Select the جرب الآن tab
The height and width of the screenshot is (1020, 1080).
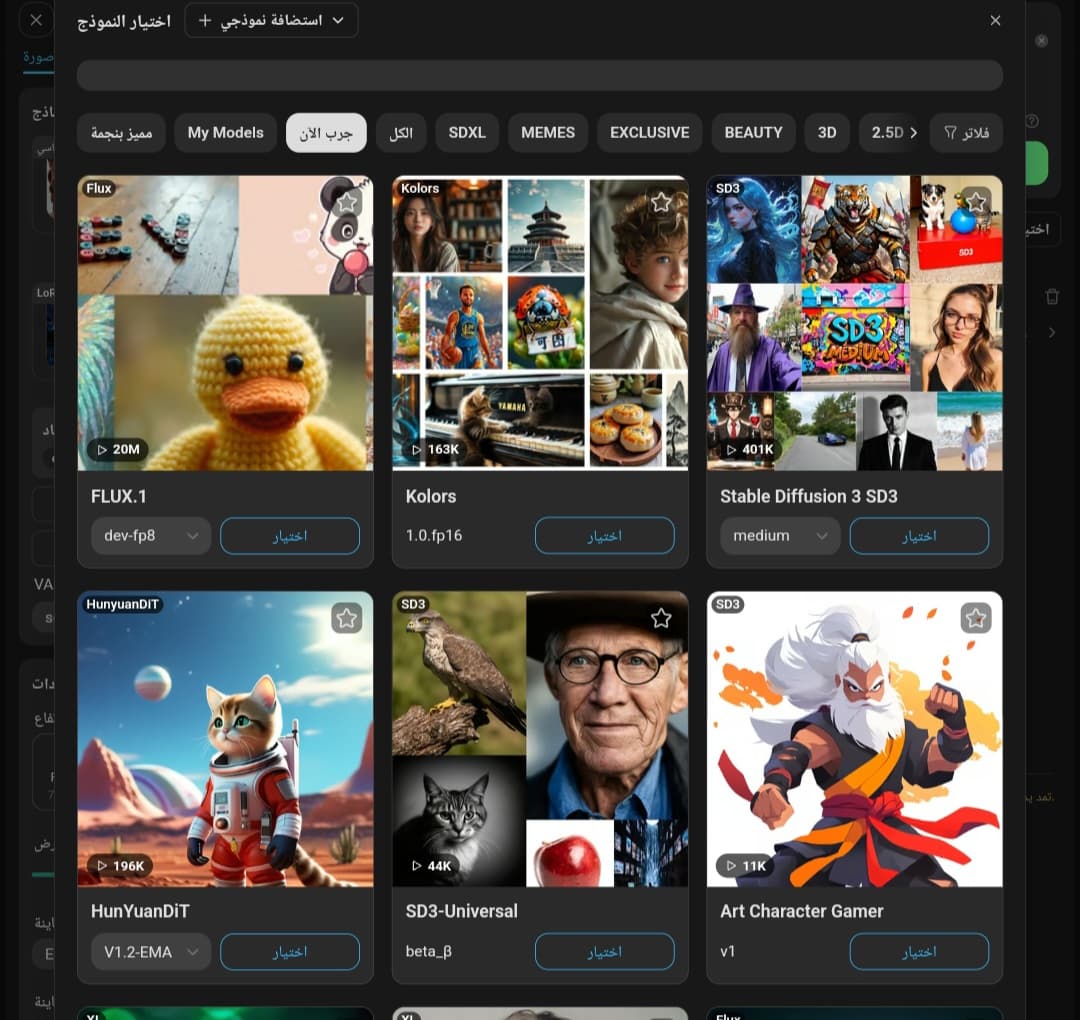pyautogui.click(x=326, y=132)
